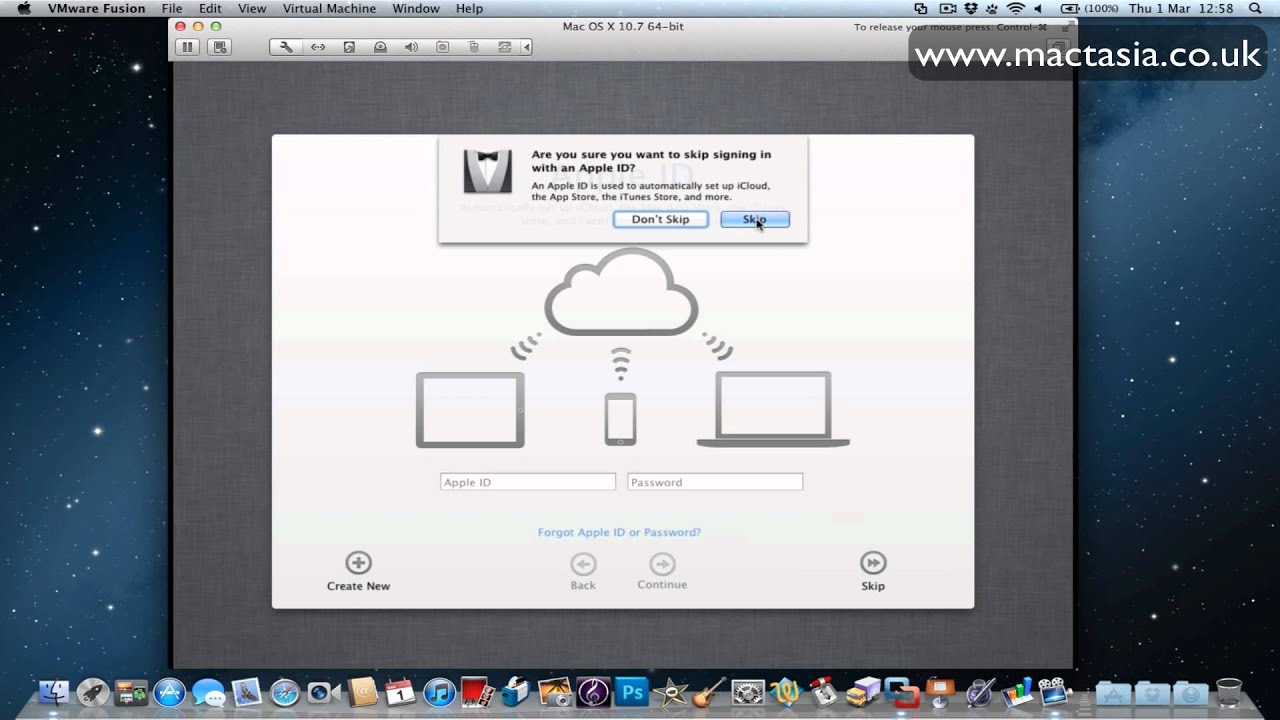This screenshot has height=720, width=1280.
Task: Open the Edit menu
Action: [210, 8]
